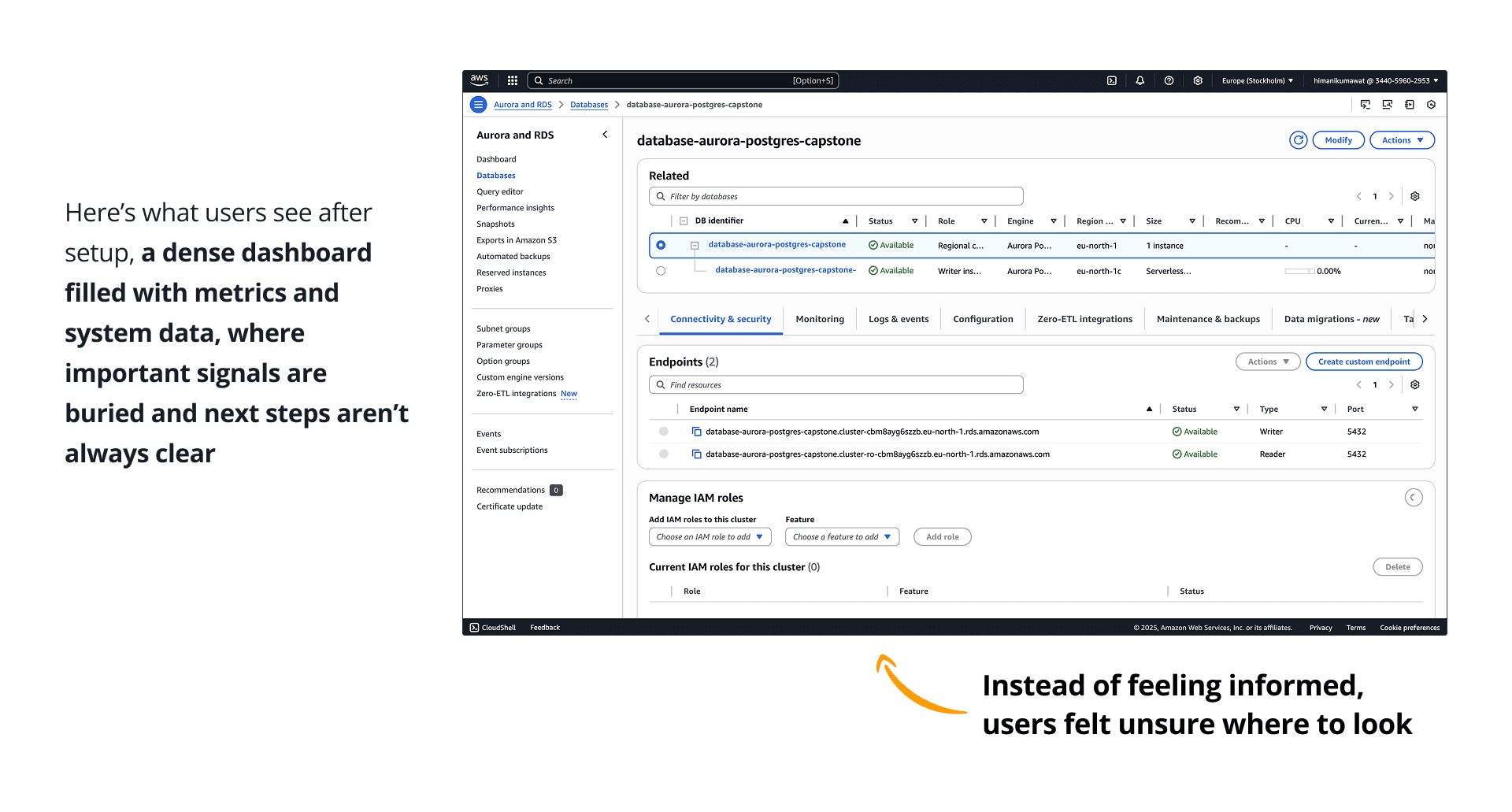The height and width of the screenshot is (812, 1512).
Task: Refresh the database details page
Action: pos(1298,140)
